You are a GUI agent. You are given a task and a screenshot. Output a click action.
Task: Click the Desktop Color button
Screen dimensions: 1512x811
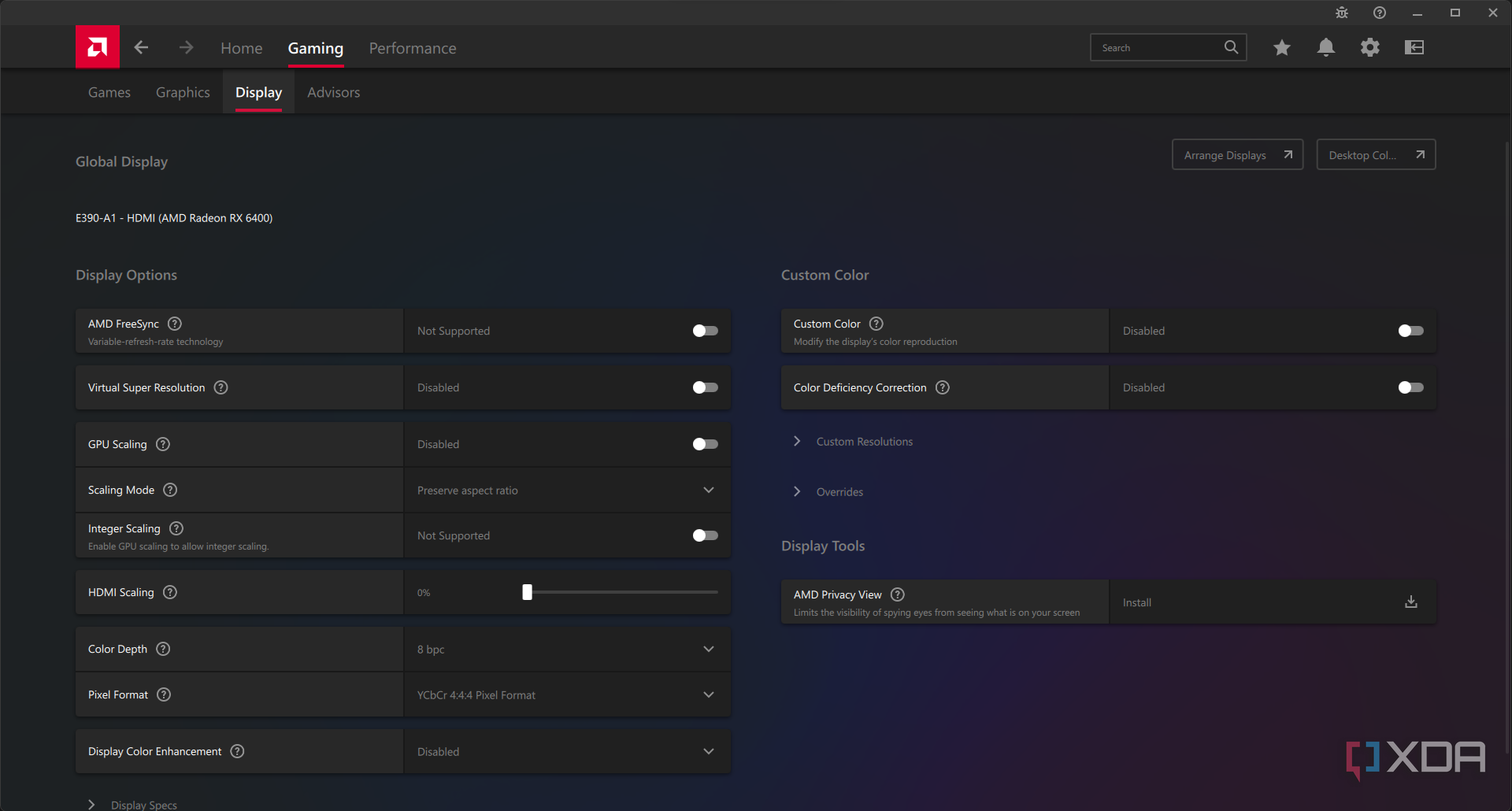[1375, 155]
